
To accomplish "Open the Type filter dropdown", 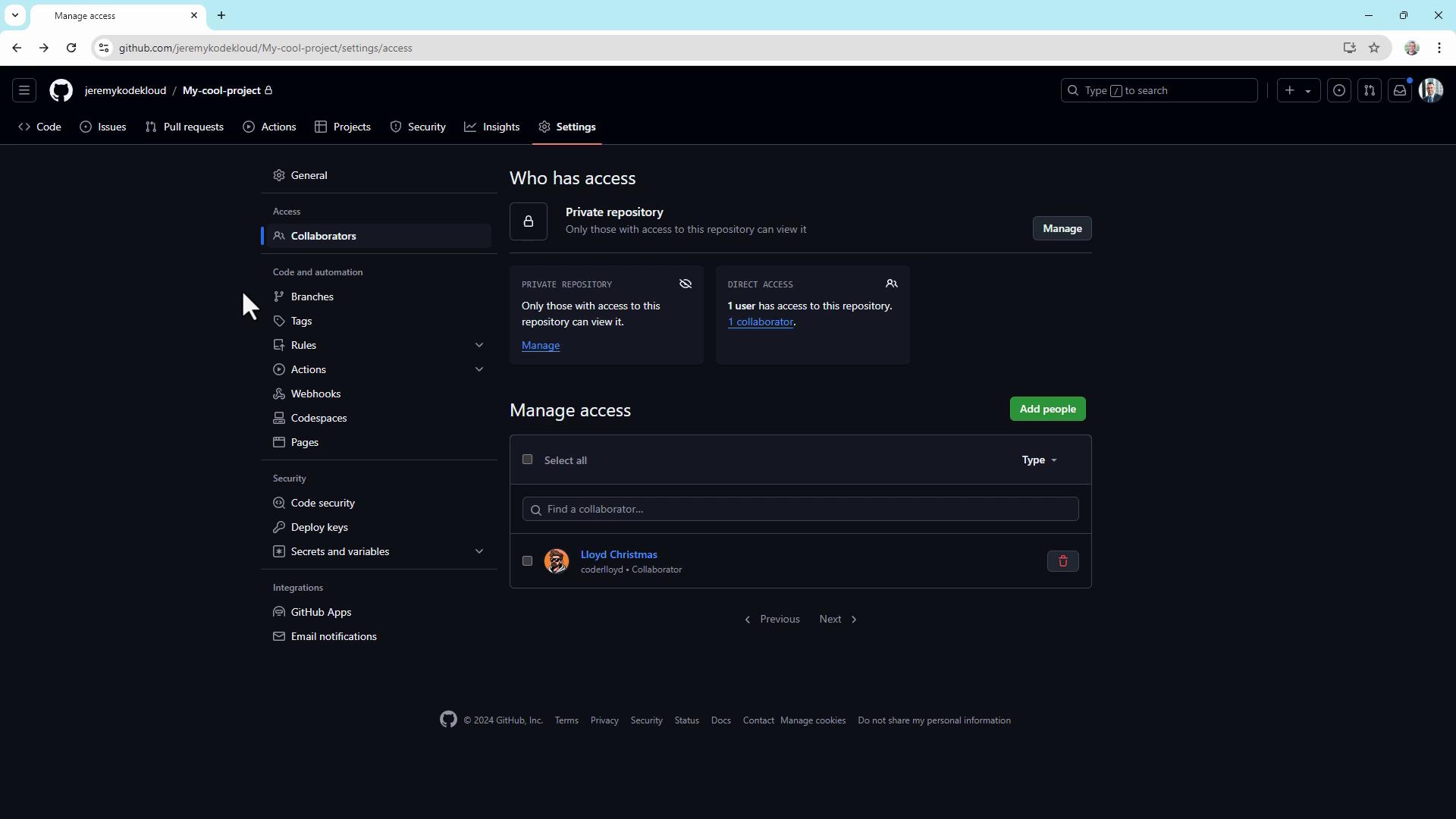I will pos(1039,460).
